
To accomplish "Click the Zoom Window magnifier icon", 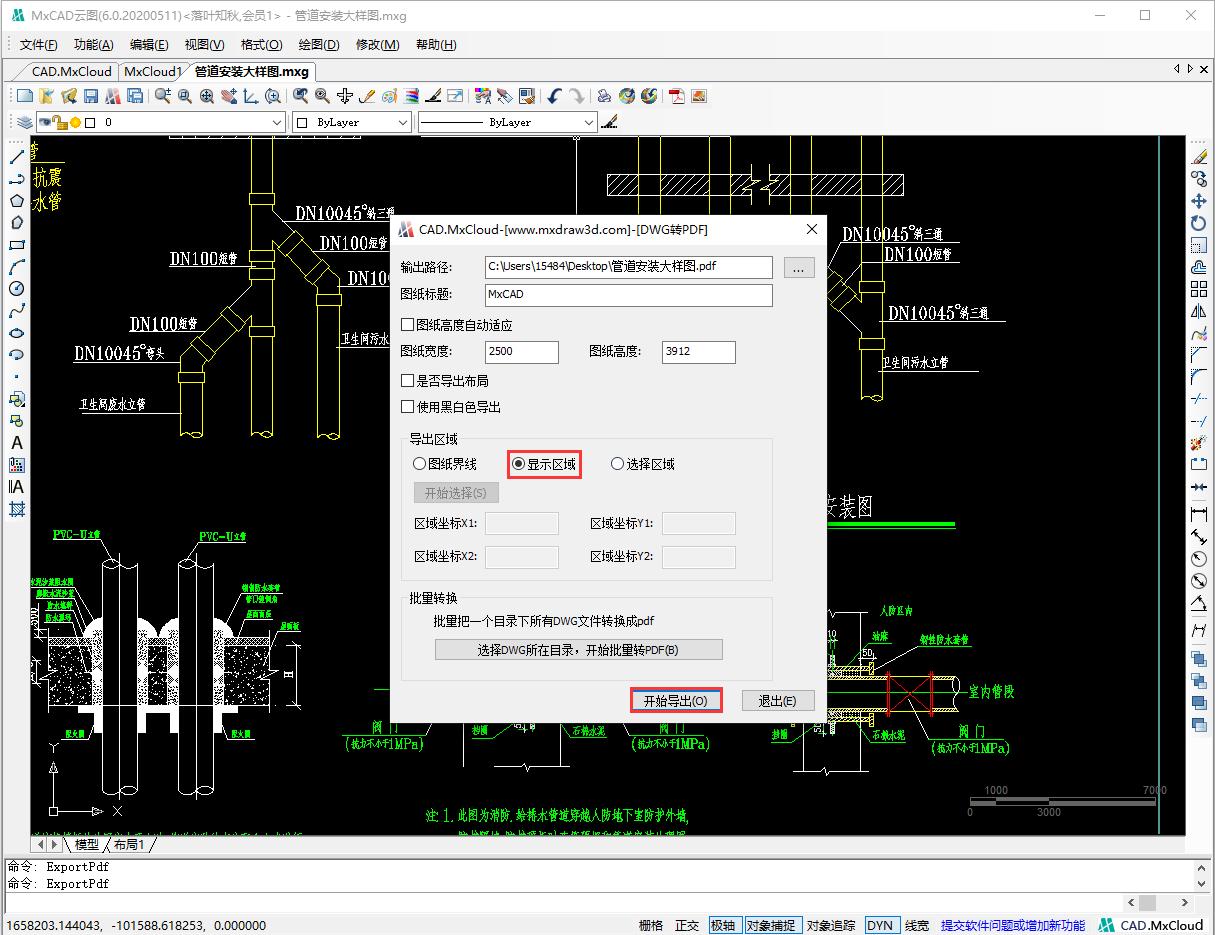I will click(183, 96).
